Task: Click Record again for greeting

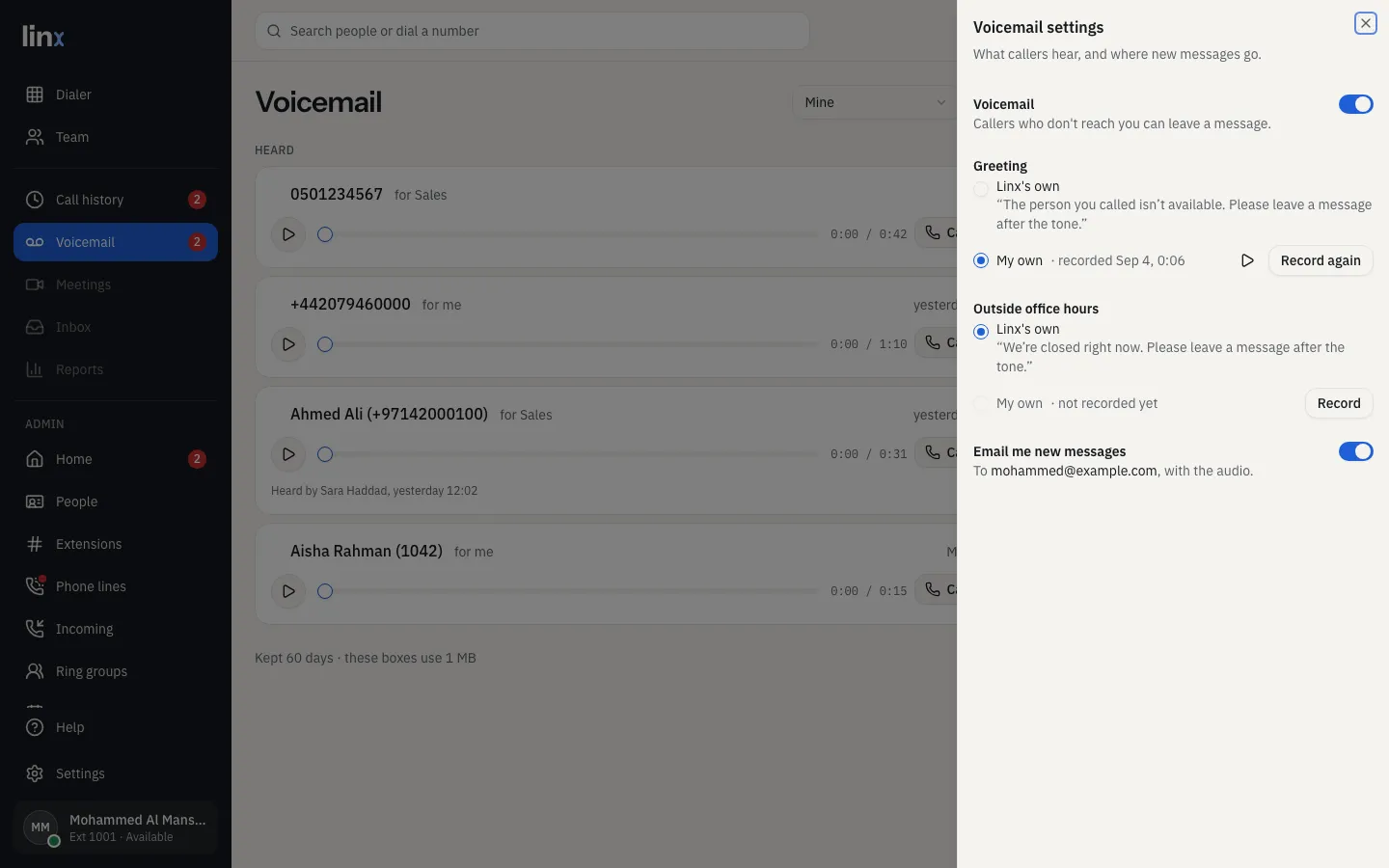Action: tap(1321, 260)
